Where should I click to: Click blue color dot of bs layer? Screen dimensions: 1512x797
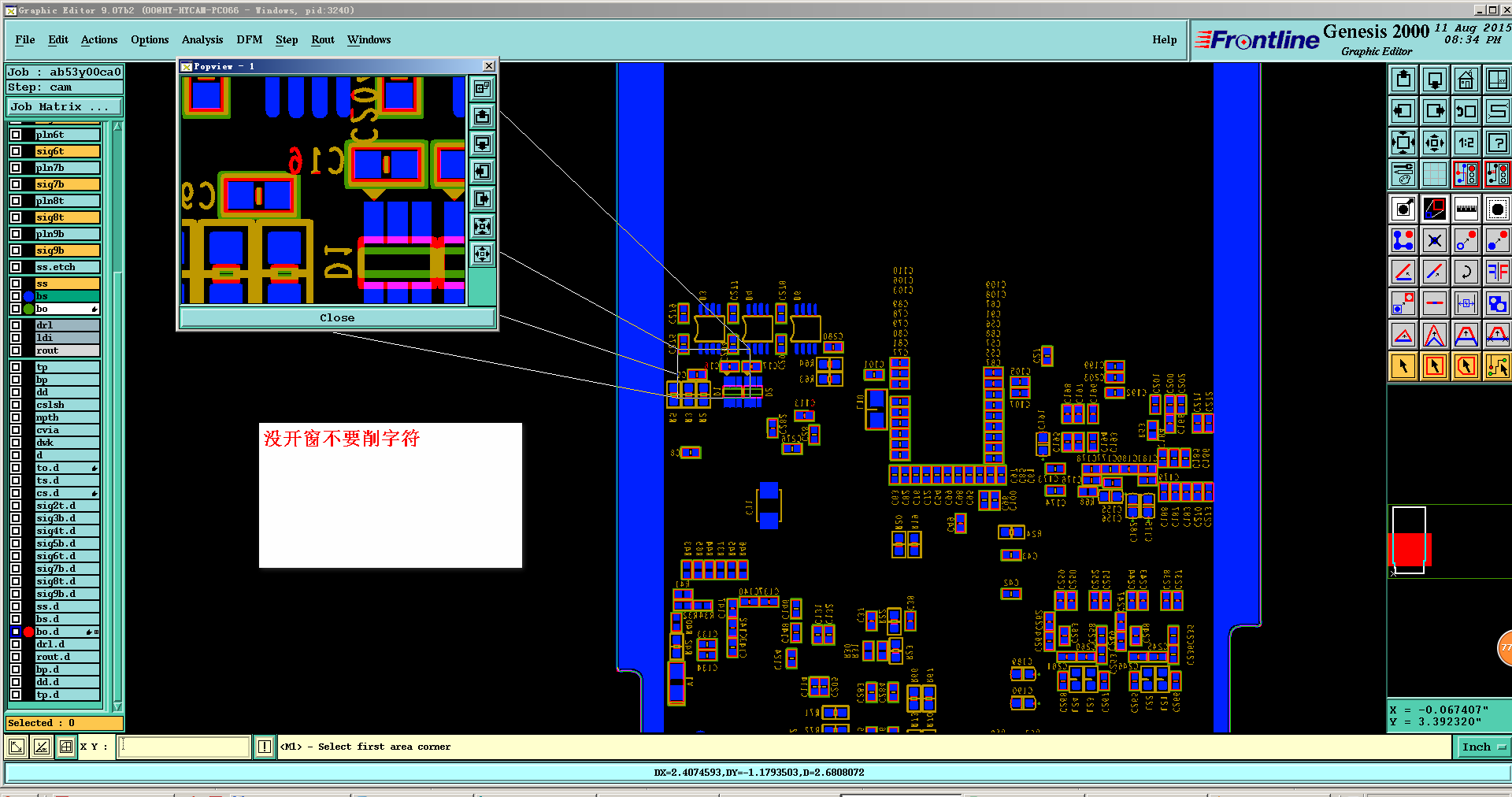click(29, 296)
